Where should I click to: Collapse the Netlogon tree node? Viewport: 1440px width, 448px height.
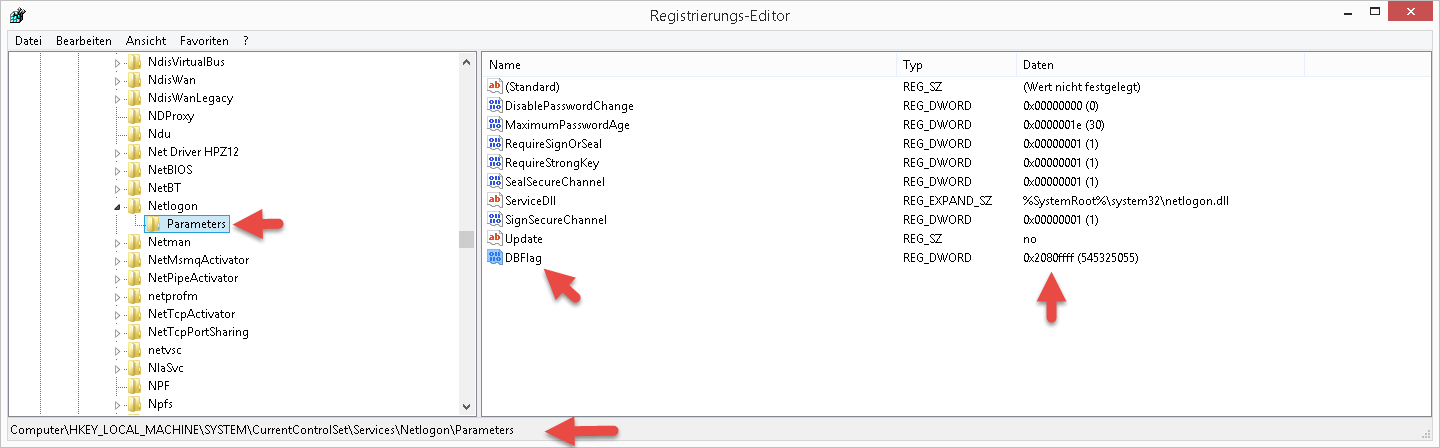[117, 206]
